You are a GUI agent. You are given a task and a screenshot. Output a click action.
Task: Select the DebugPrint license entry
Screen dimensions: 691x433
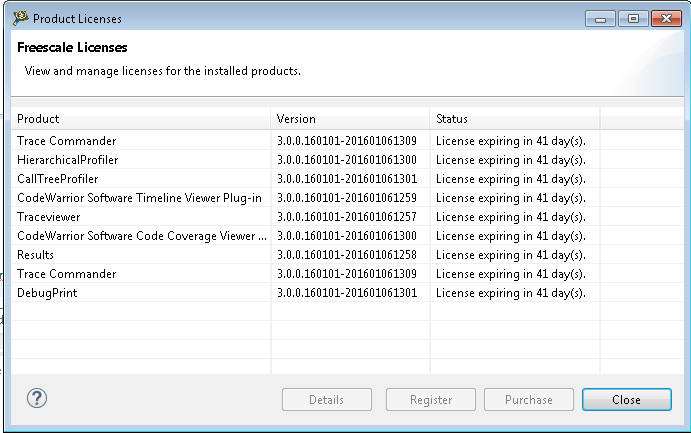point(47,293)
